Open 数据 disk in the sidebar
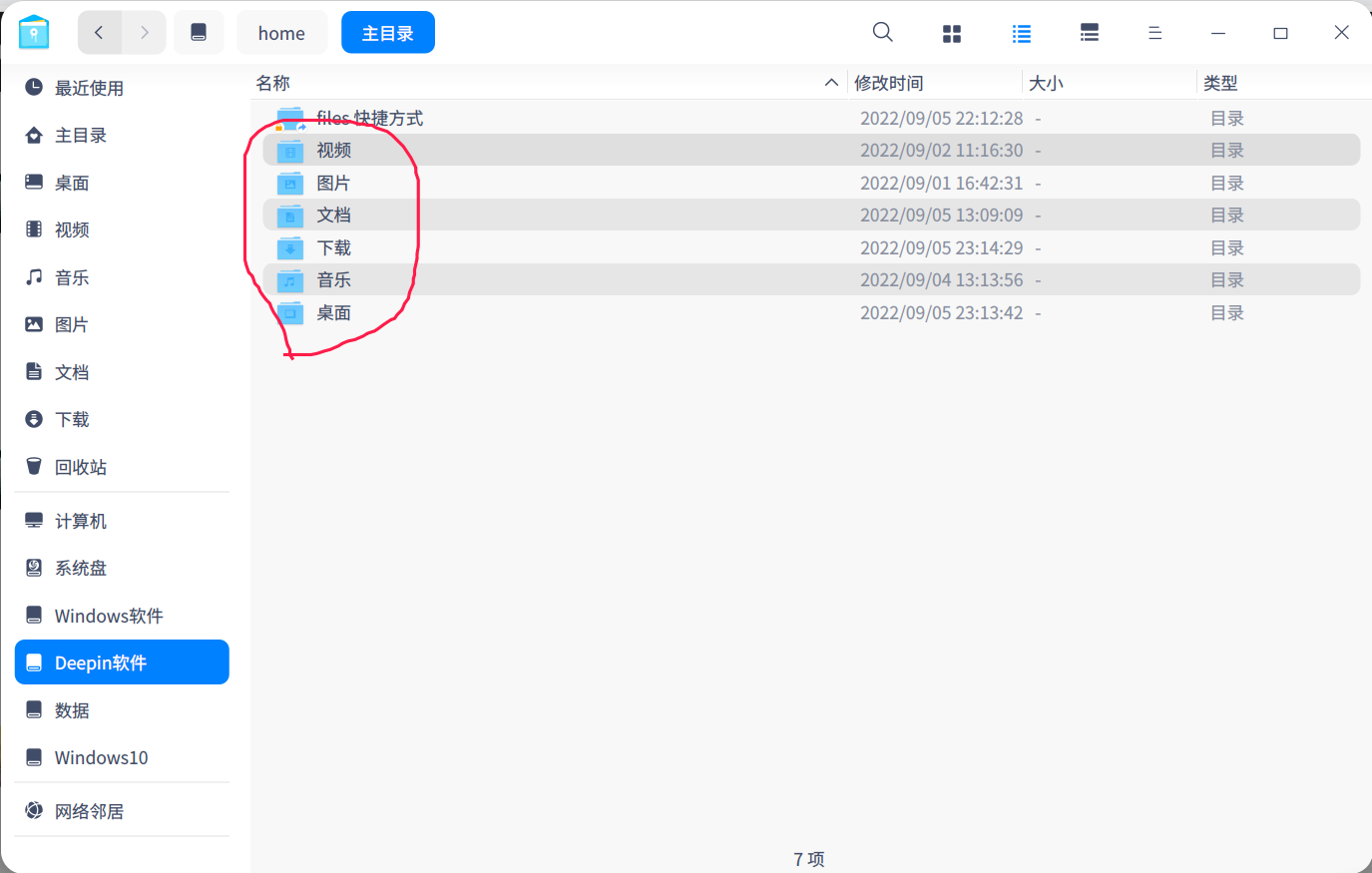 pyautogui.click(x=123, y=710)
